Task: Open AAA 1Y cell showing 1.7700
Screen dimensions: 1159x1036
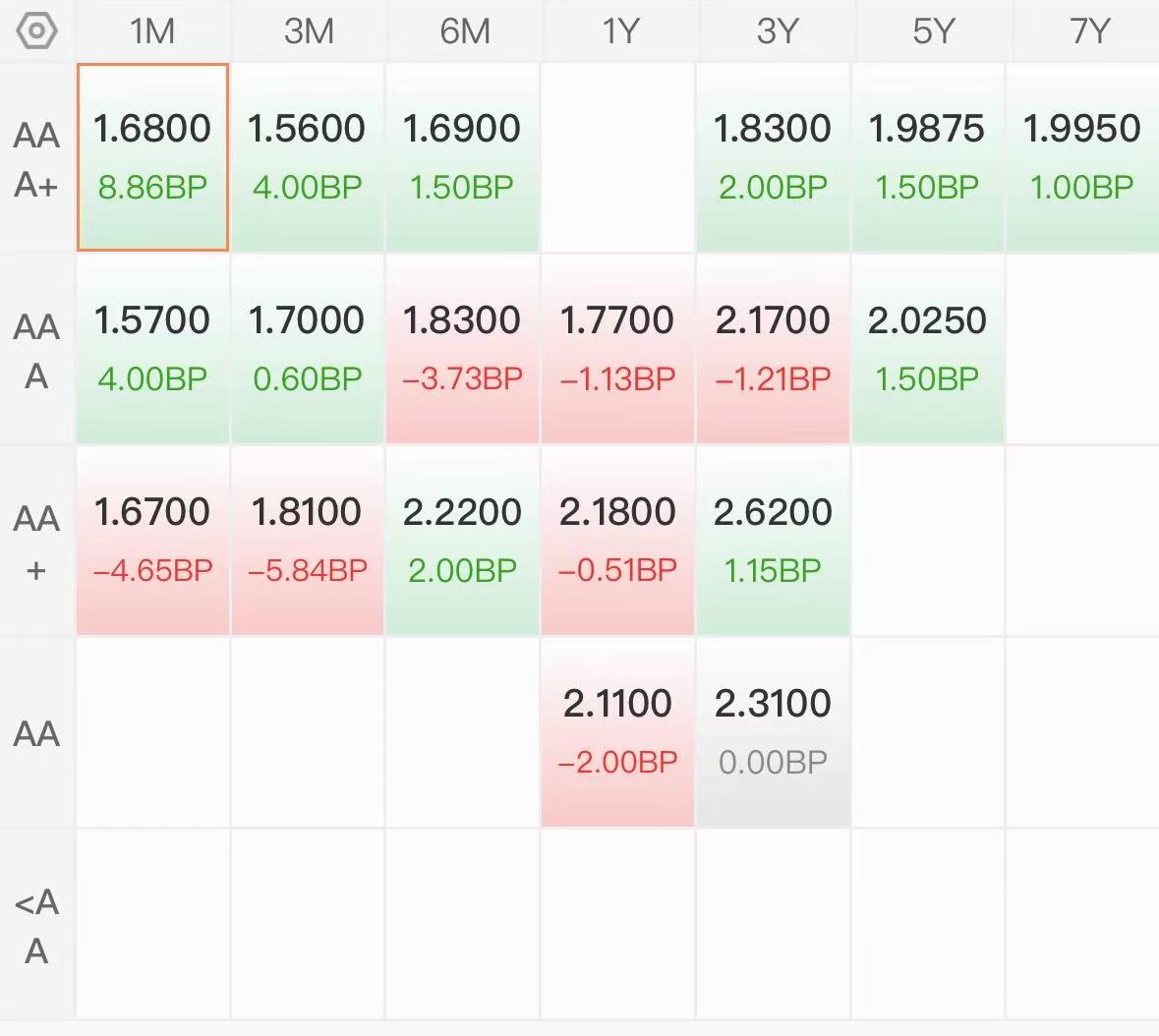Action: coord(618,349)
